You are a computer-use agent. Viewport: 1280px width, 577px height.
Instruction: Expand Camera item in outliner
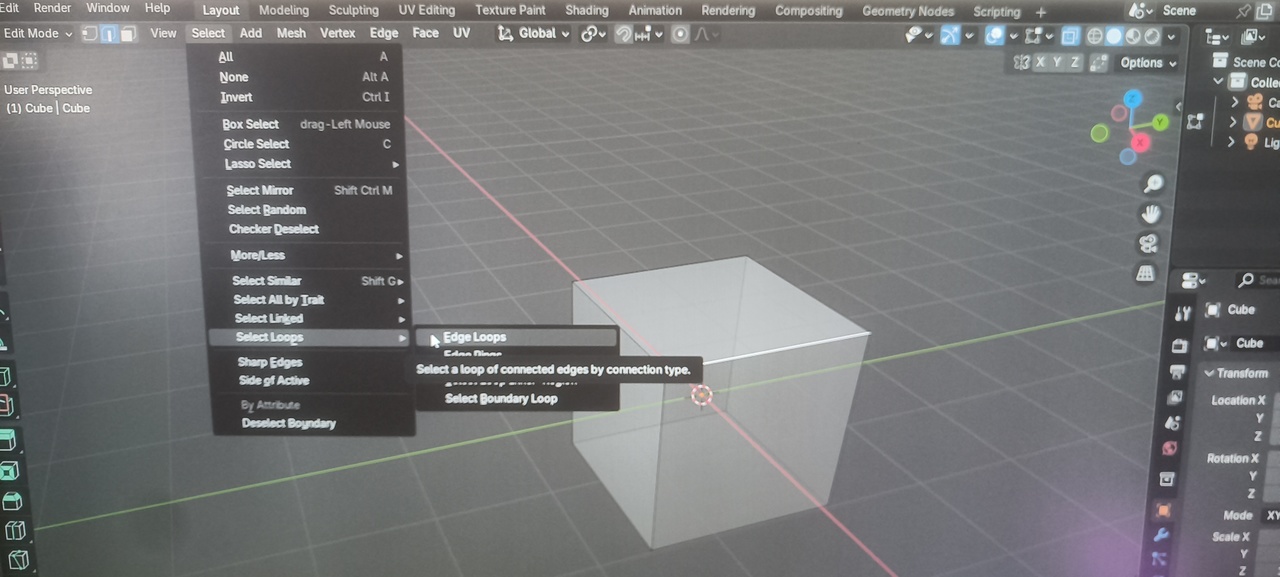[x=1234, y=102]
